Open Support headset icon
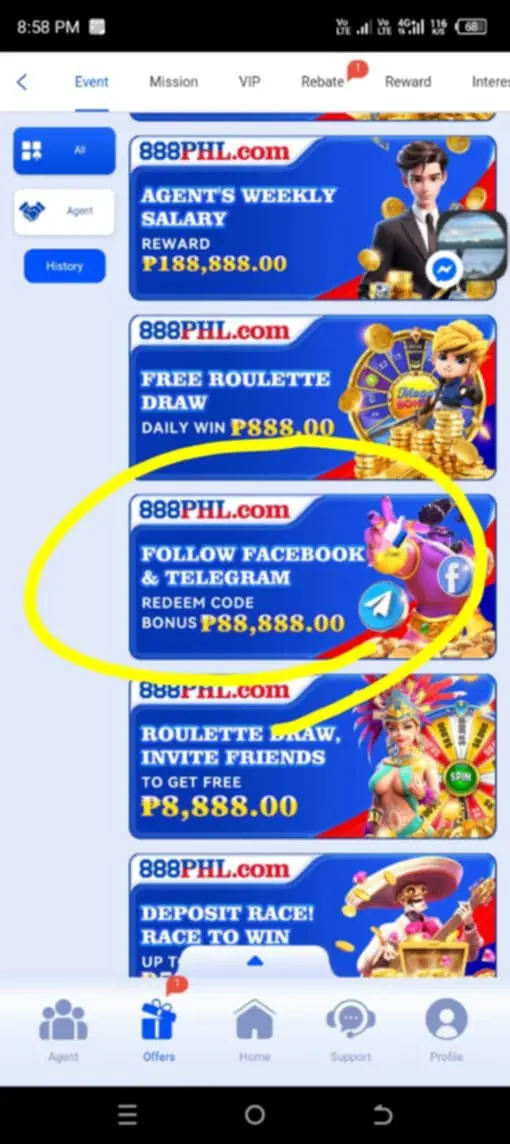The width and height of the screenshot is (510, 1144). pyautogui.click(x=351, y=1019)
